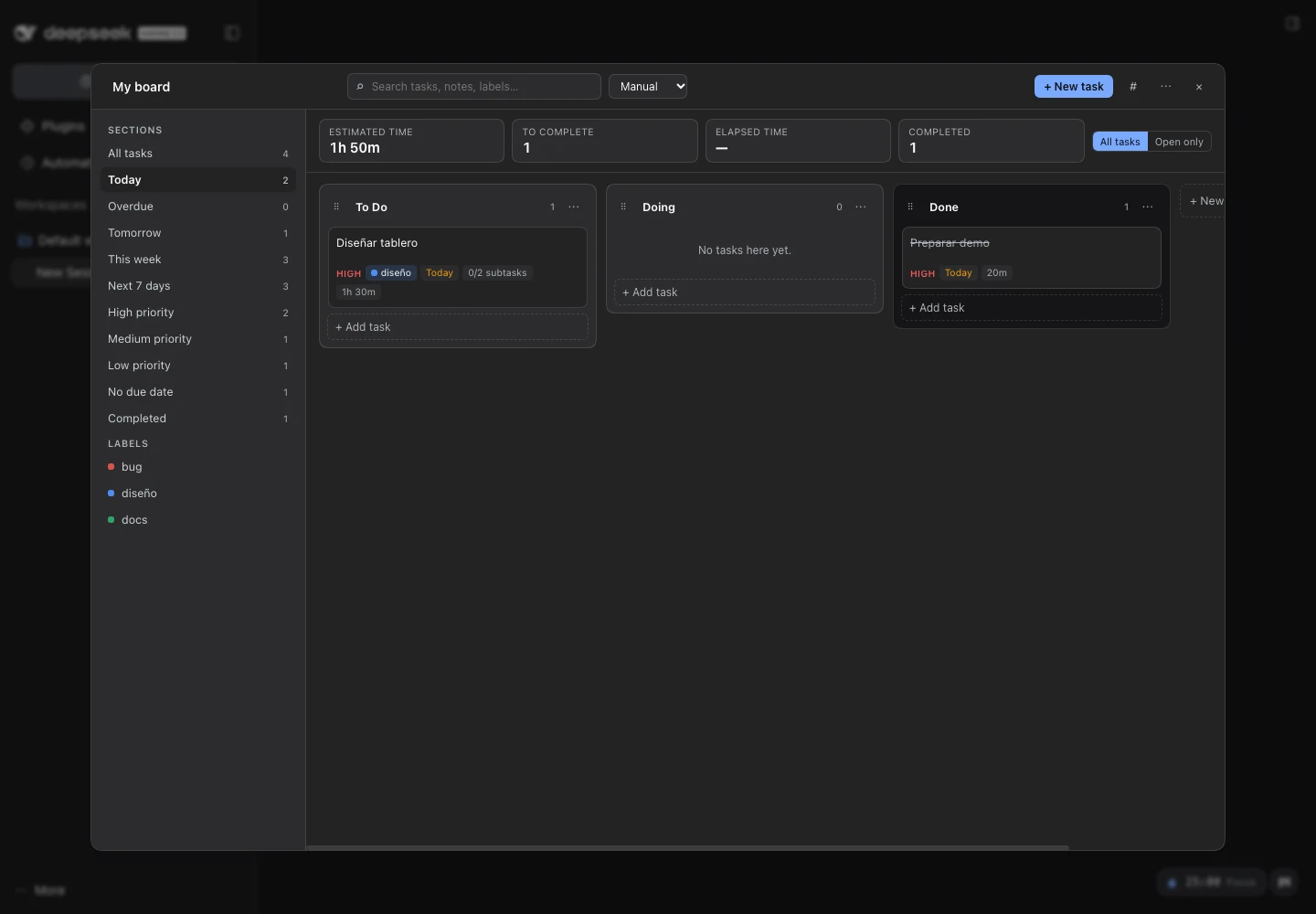Open the Done column options menu
This screenshot has height=914, width=1316.
click(x=1148, y=207)
